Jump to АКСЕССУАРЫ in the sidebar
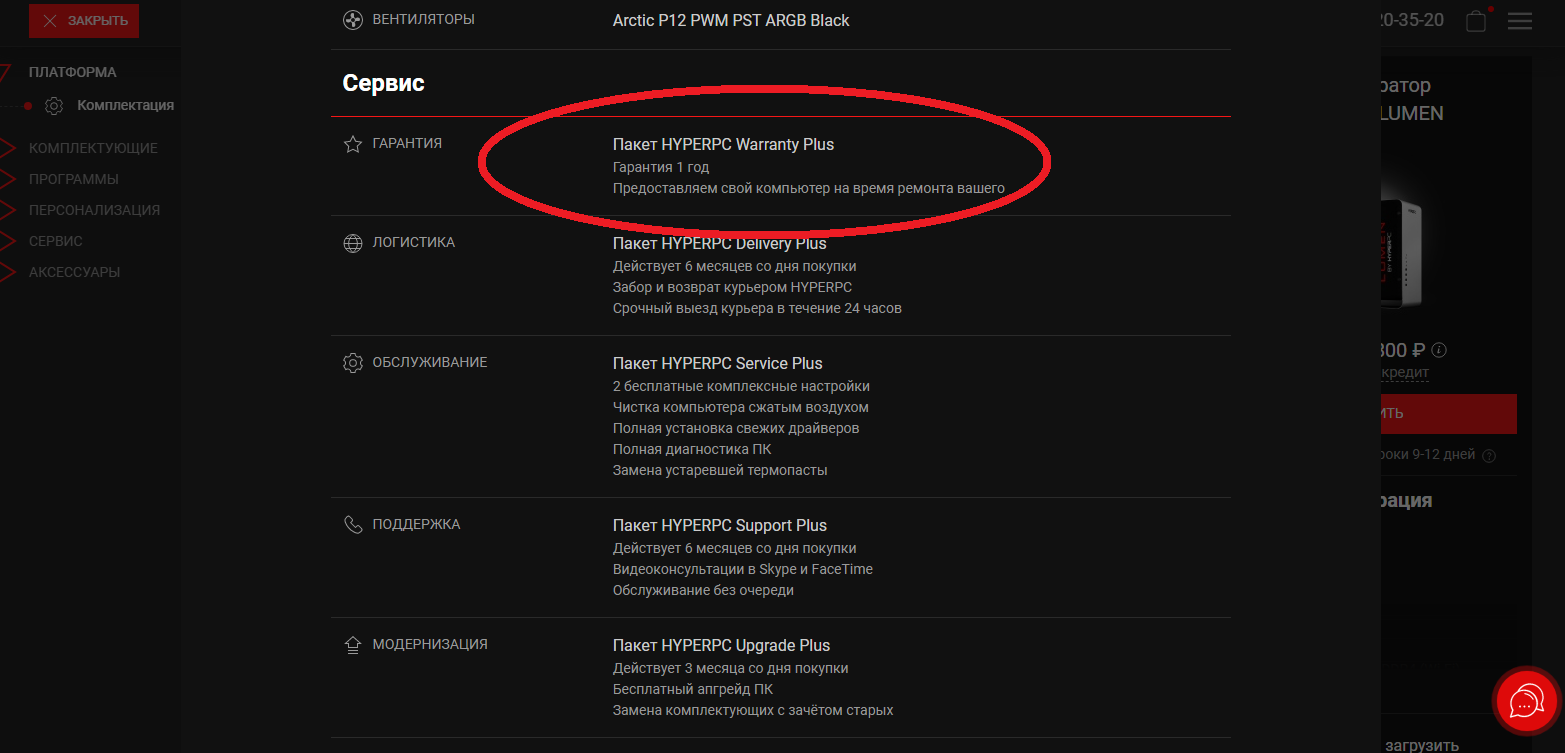1565x753 pixels. click(74, 272)
